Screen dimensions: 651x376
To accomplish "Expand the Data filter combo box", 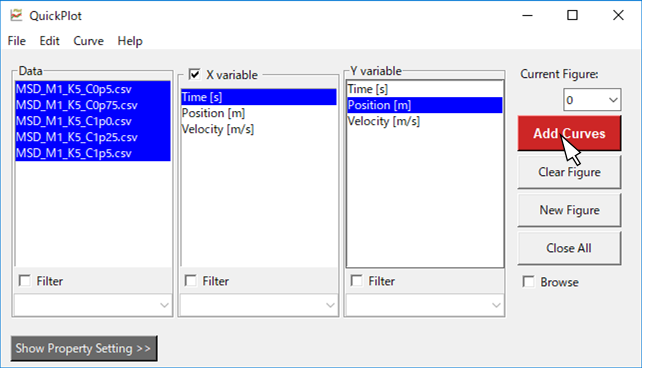I will click(x=93, y=305).
